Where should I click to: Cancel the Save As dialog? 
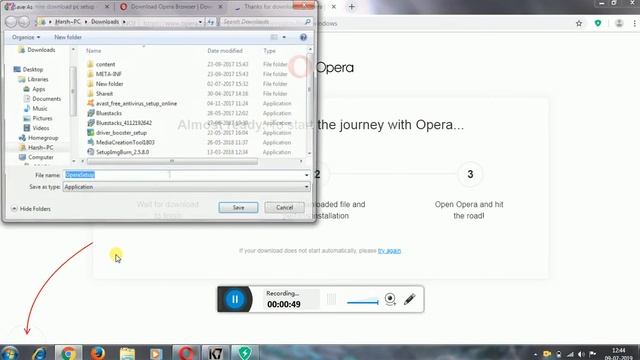coord(284,207)
